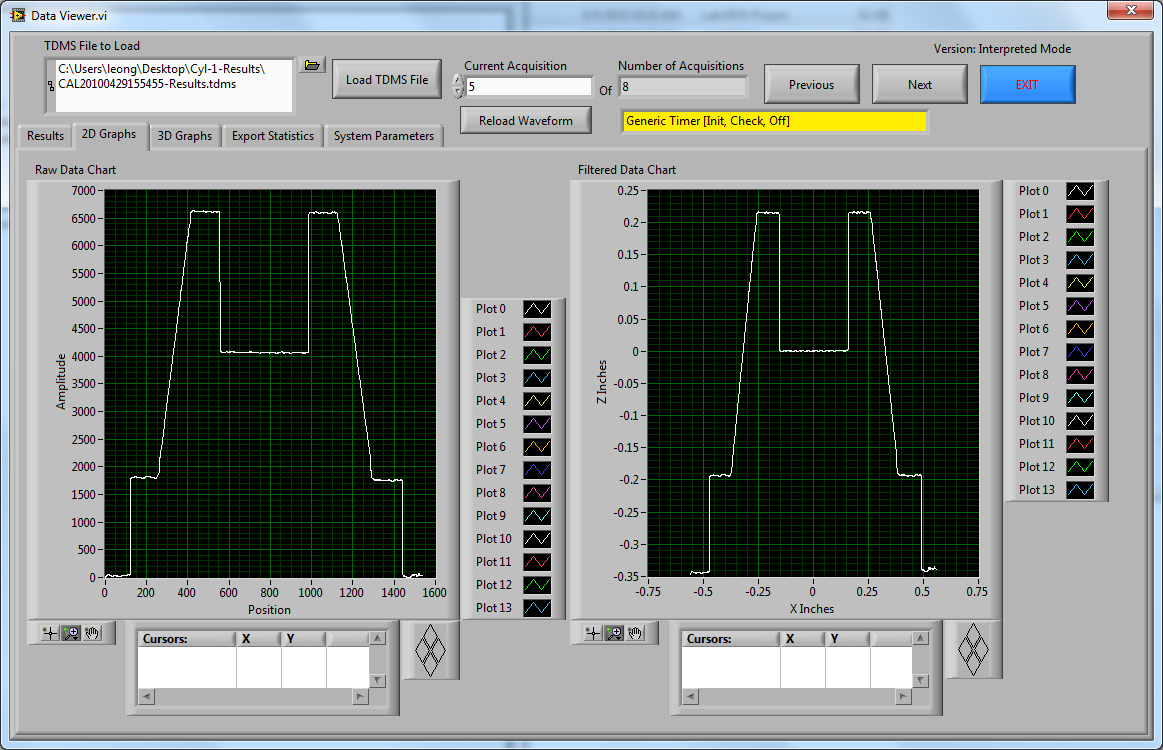Click X column header in Filtered Data cursor table
This screenshot has width=1163, height=750.
803,639
